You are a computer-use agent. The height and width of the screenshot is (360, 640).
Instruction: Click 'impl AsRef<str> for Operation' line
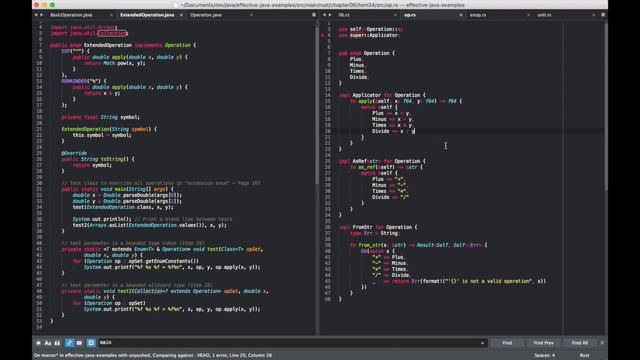382,161
